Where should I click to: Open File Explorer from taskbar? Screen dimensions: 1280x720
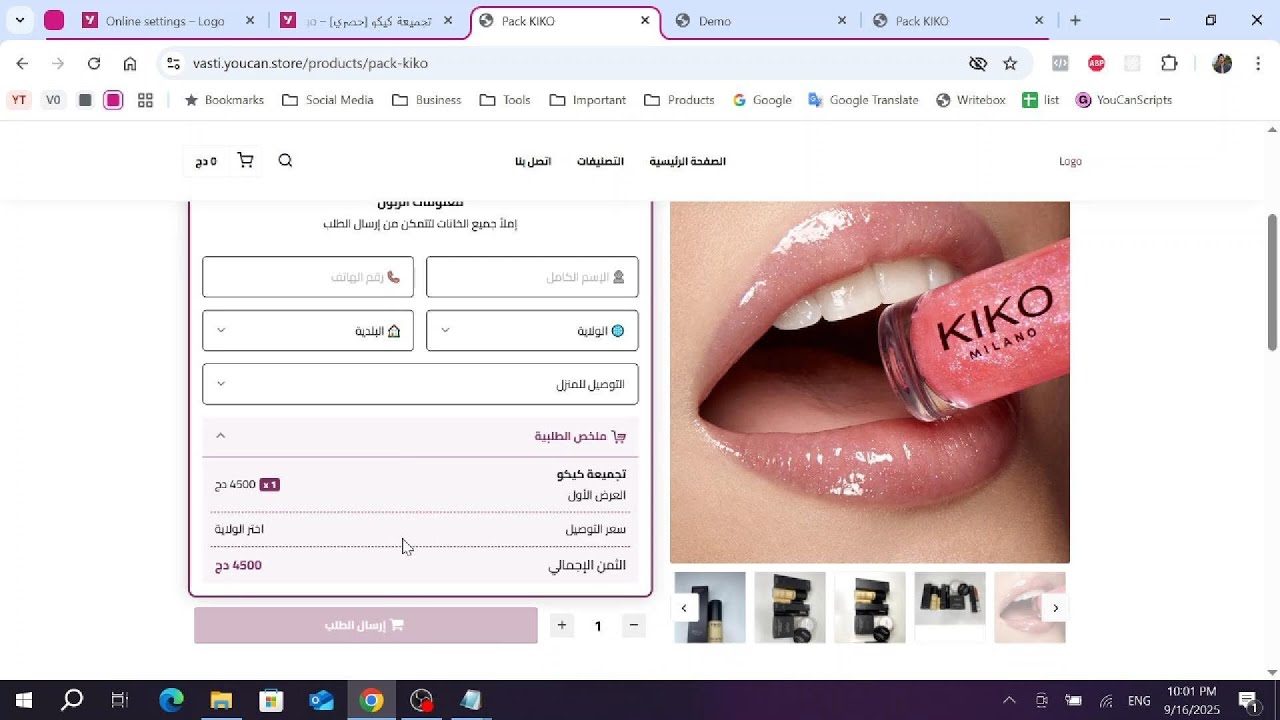[221, 700]
